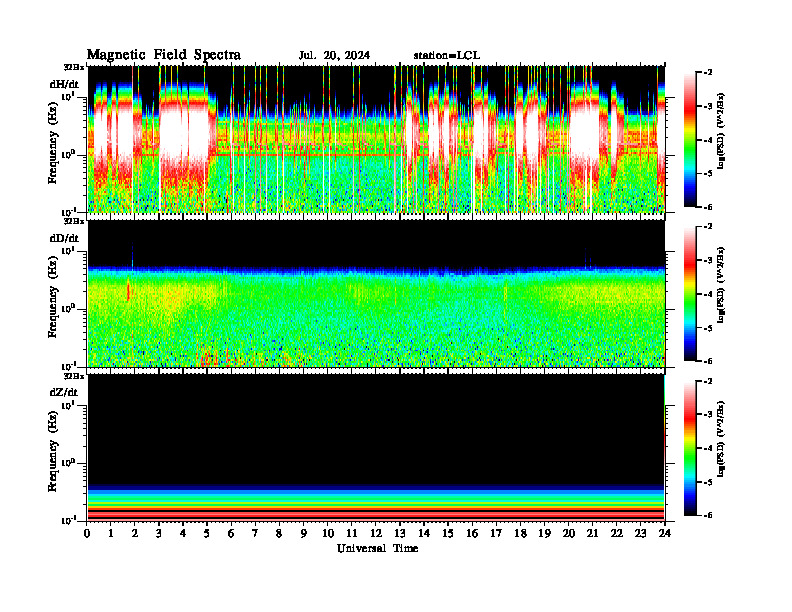Click the "32Hz" label atop dD/dt panel
792x612 pixels.
tap(74, 221)
